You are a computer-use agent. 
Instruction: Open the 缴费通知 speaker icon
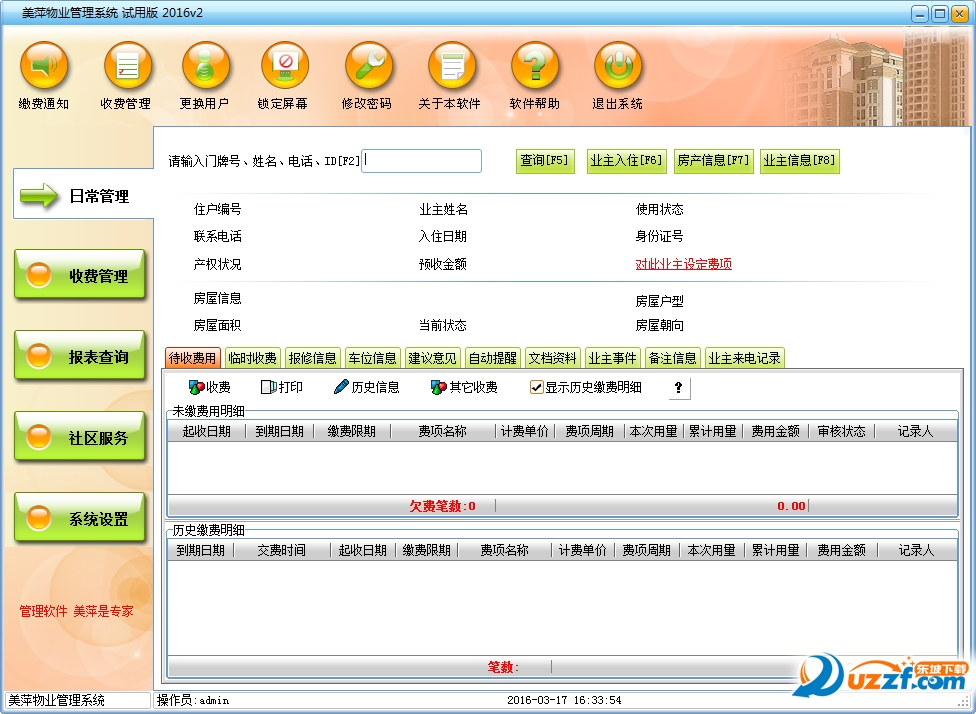pos(44,65)
